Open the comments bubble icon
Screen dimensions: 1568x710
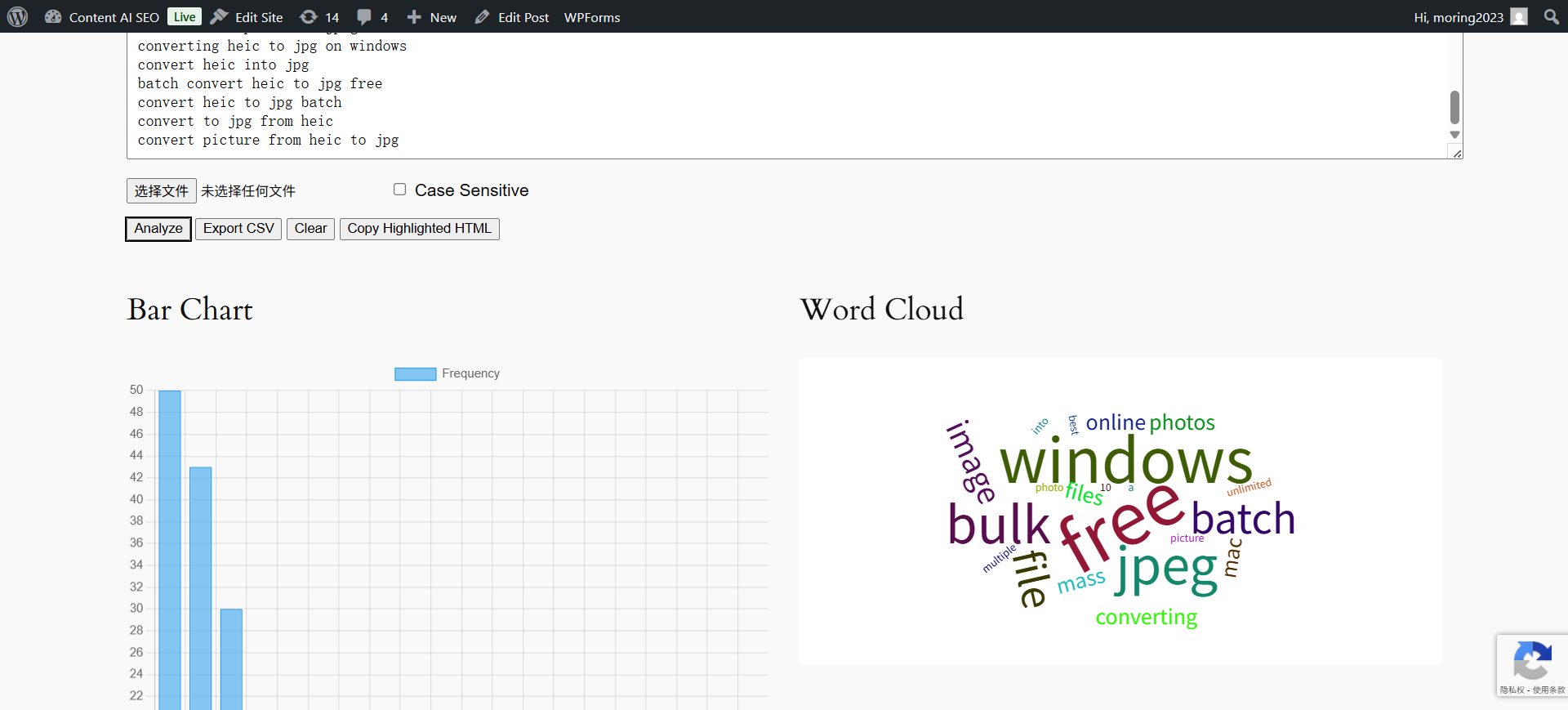(364, 17)
